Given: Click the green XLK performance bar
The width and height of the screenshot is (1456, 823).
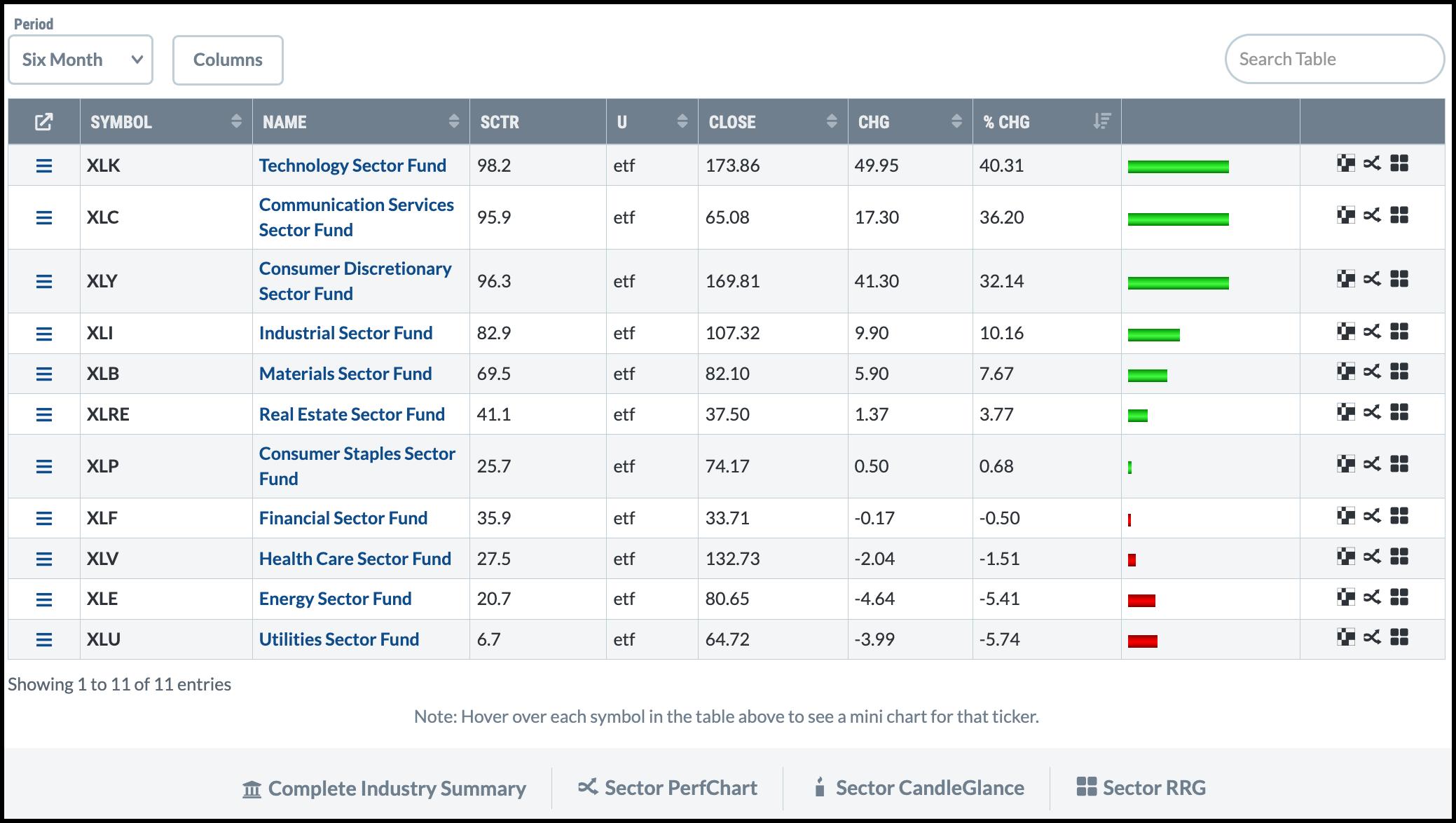Looking at the screenshot, I should 1178,166.
